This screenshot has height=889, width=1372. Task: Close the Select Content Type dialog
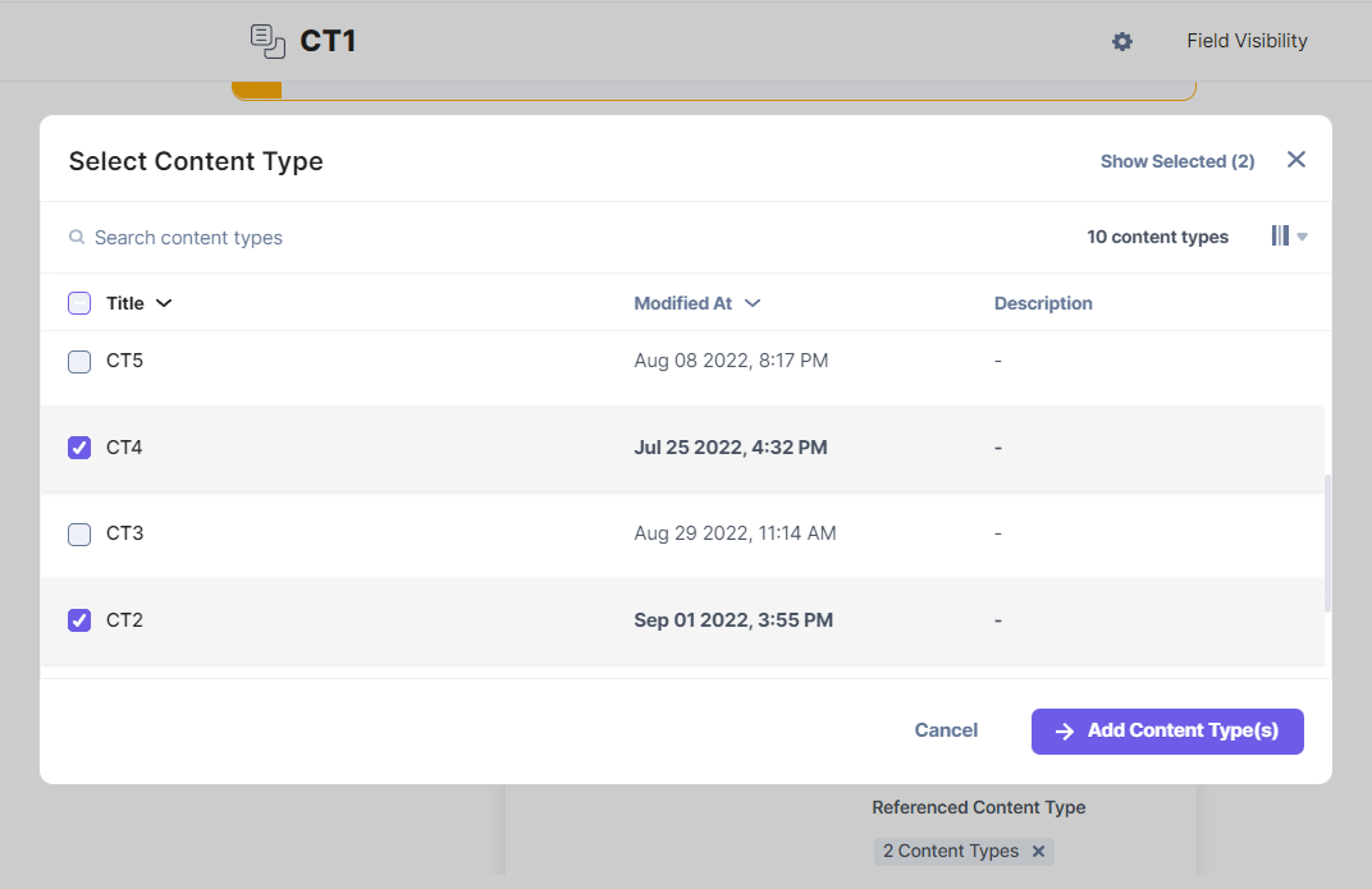click(x=1296, y=160)
